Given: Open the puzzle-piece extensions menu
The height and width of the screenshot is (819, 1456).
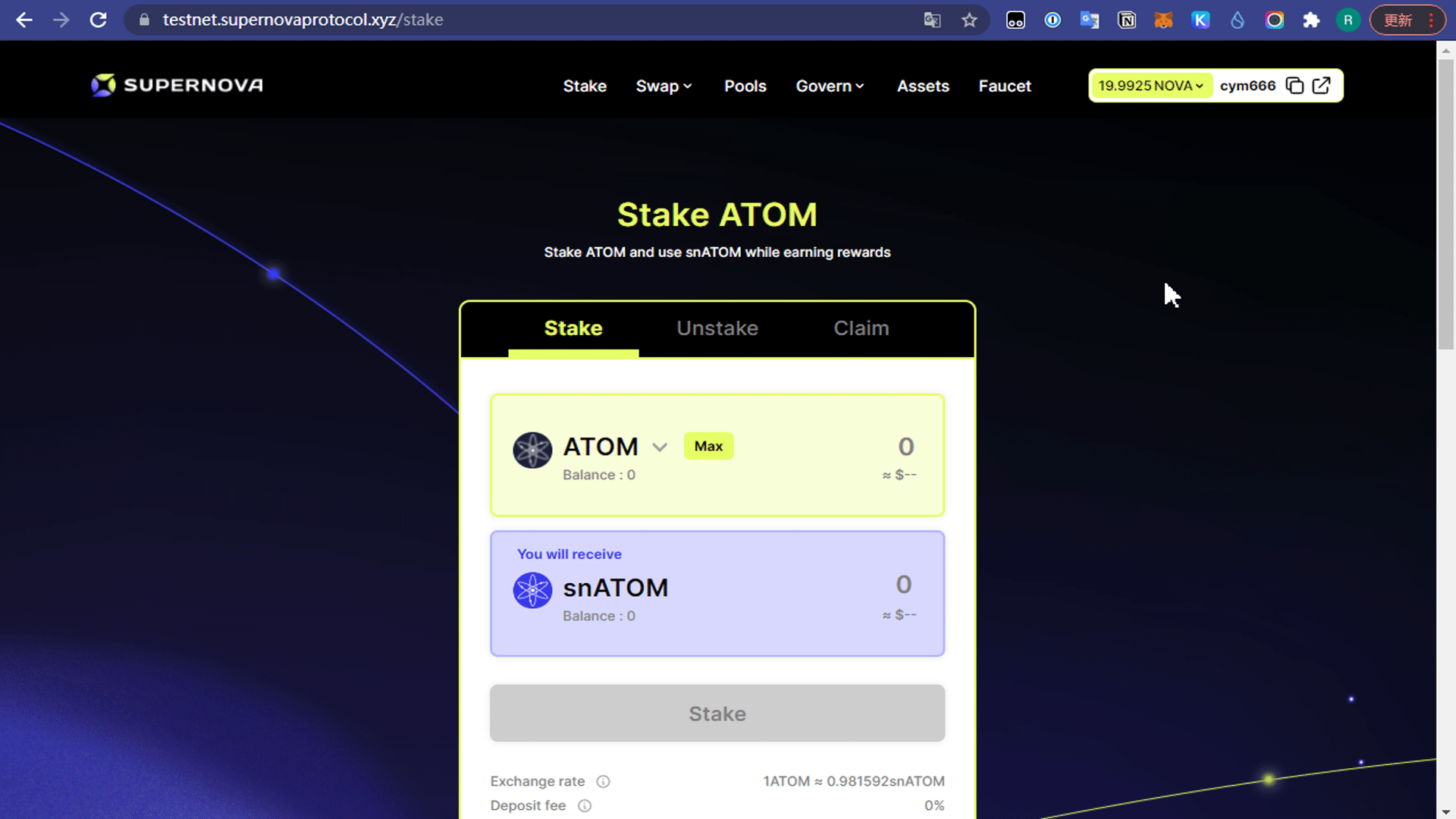Looking at the screenshot, I should [1311, 20].
